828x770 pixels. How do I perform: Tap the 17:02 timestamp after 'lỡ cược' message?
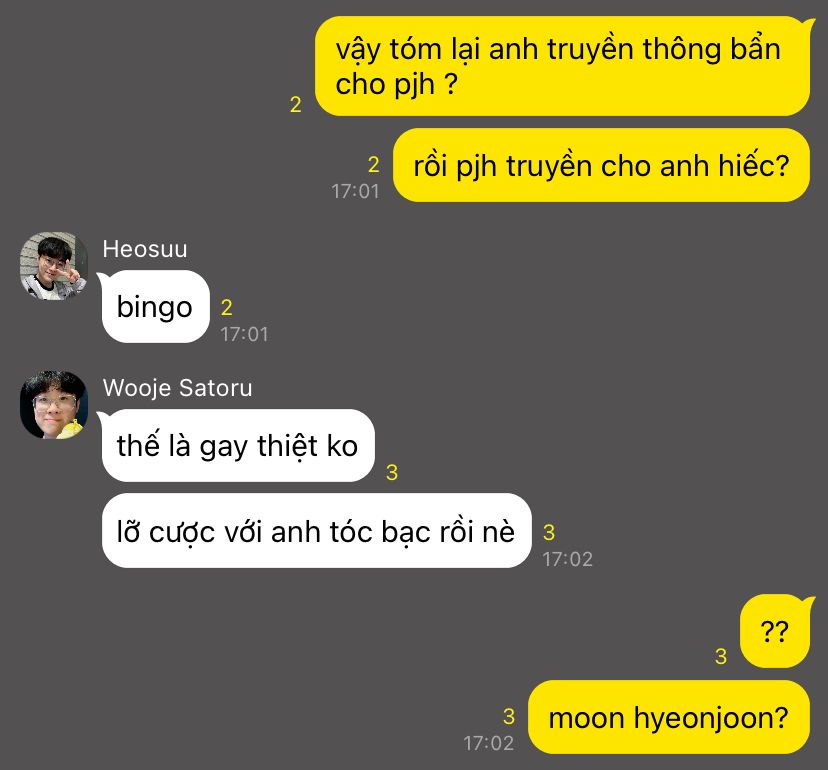pyautogui.click(x=568, y=559)
